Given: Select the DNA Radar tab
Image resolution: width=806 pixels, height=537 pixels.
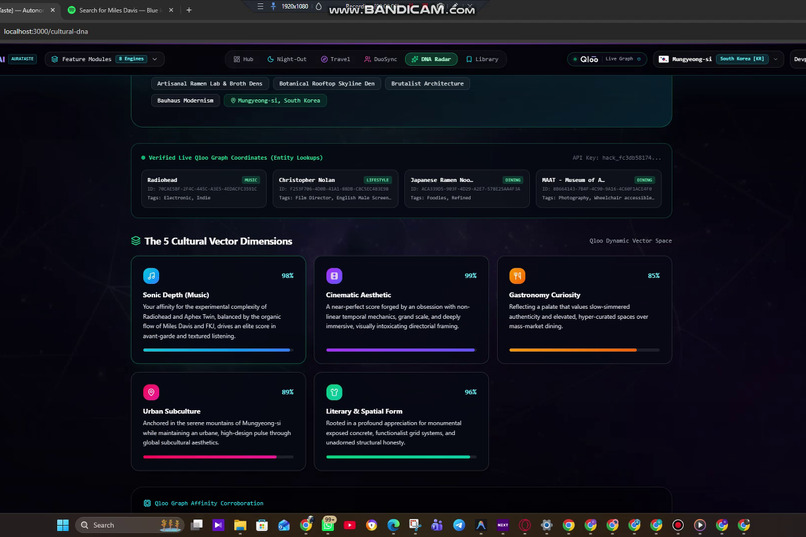Looking at the screenshot, I should pos(431,59).
